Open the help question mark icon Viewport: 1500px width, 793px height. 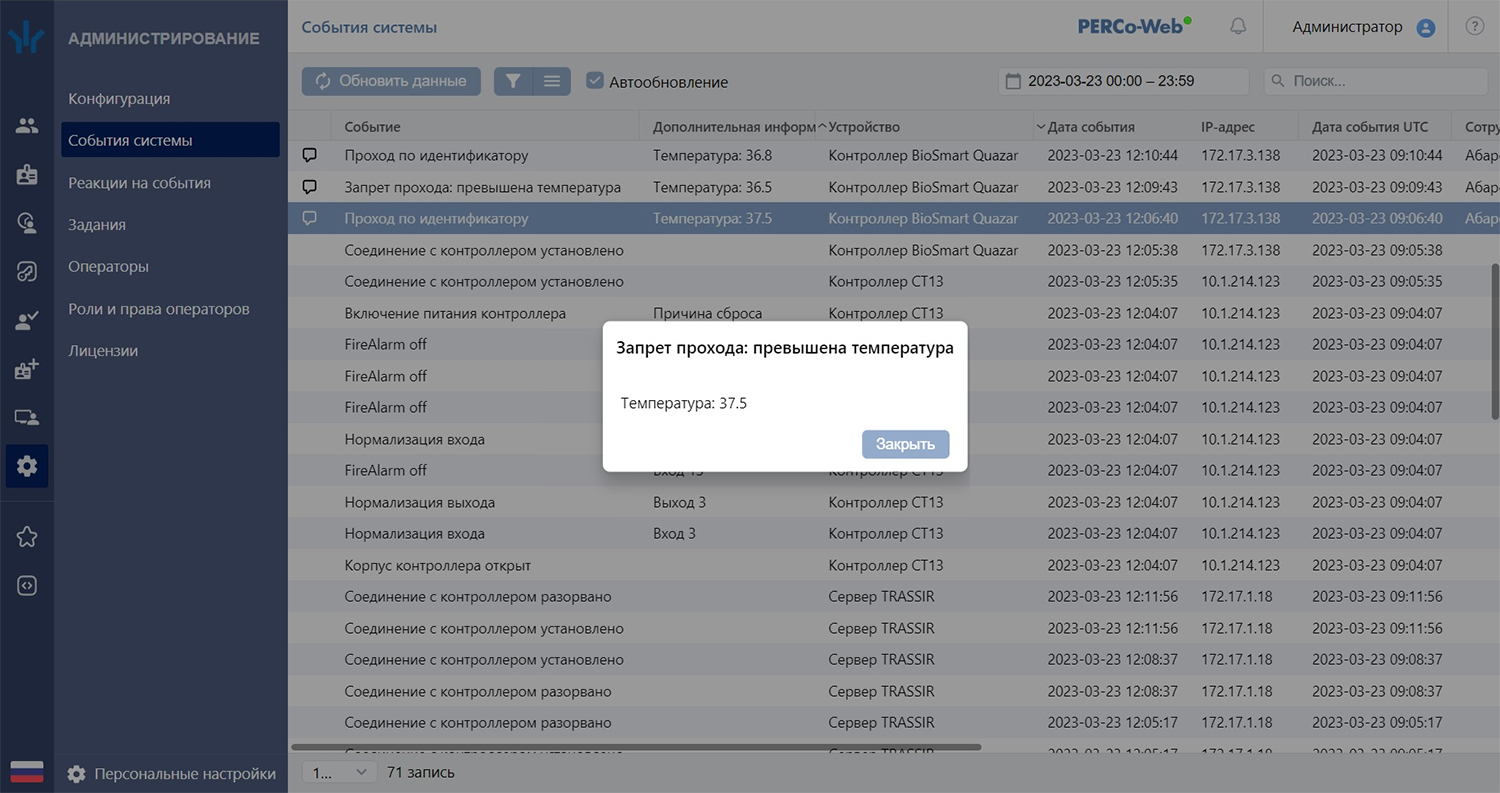(x=1474, y=27)
